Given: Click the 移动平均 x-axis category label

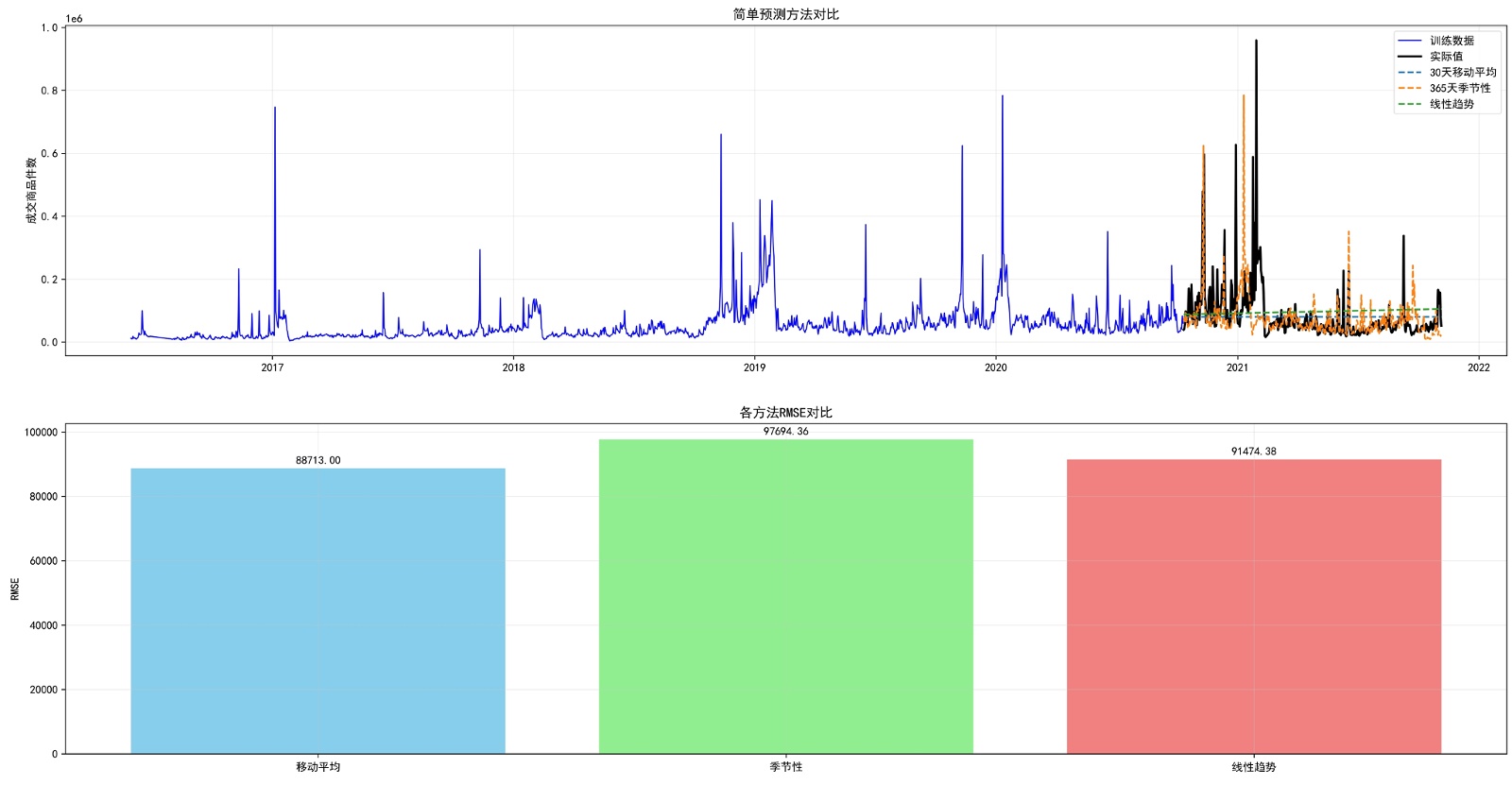Looking at the screenshot, I should (x=318, y=767).
